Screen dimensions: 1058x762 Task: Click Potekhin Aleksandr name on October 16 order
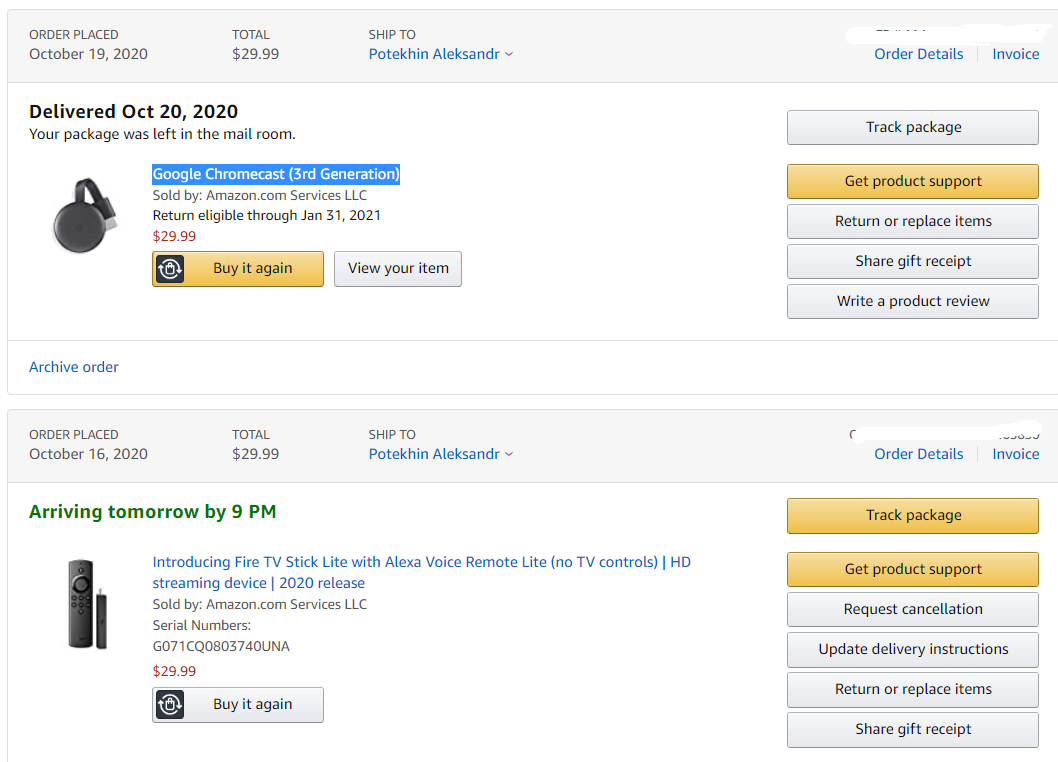434,454
